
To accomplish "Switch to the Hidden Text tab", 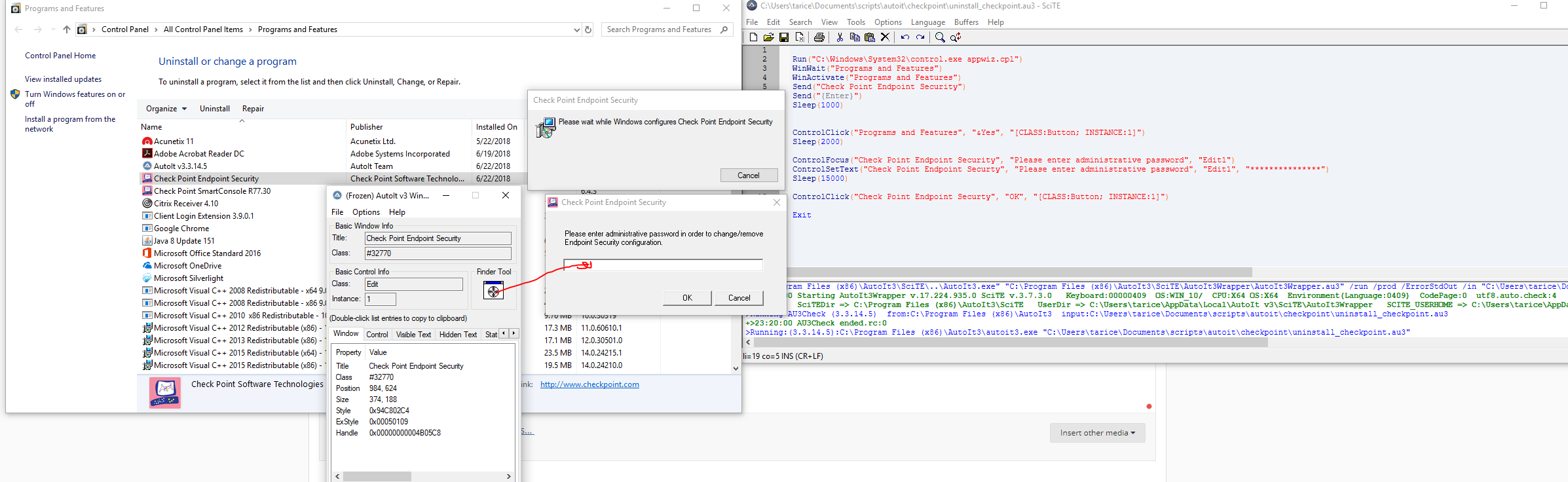I will tap(458, 334).
